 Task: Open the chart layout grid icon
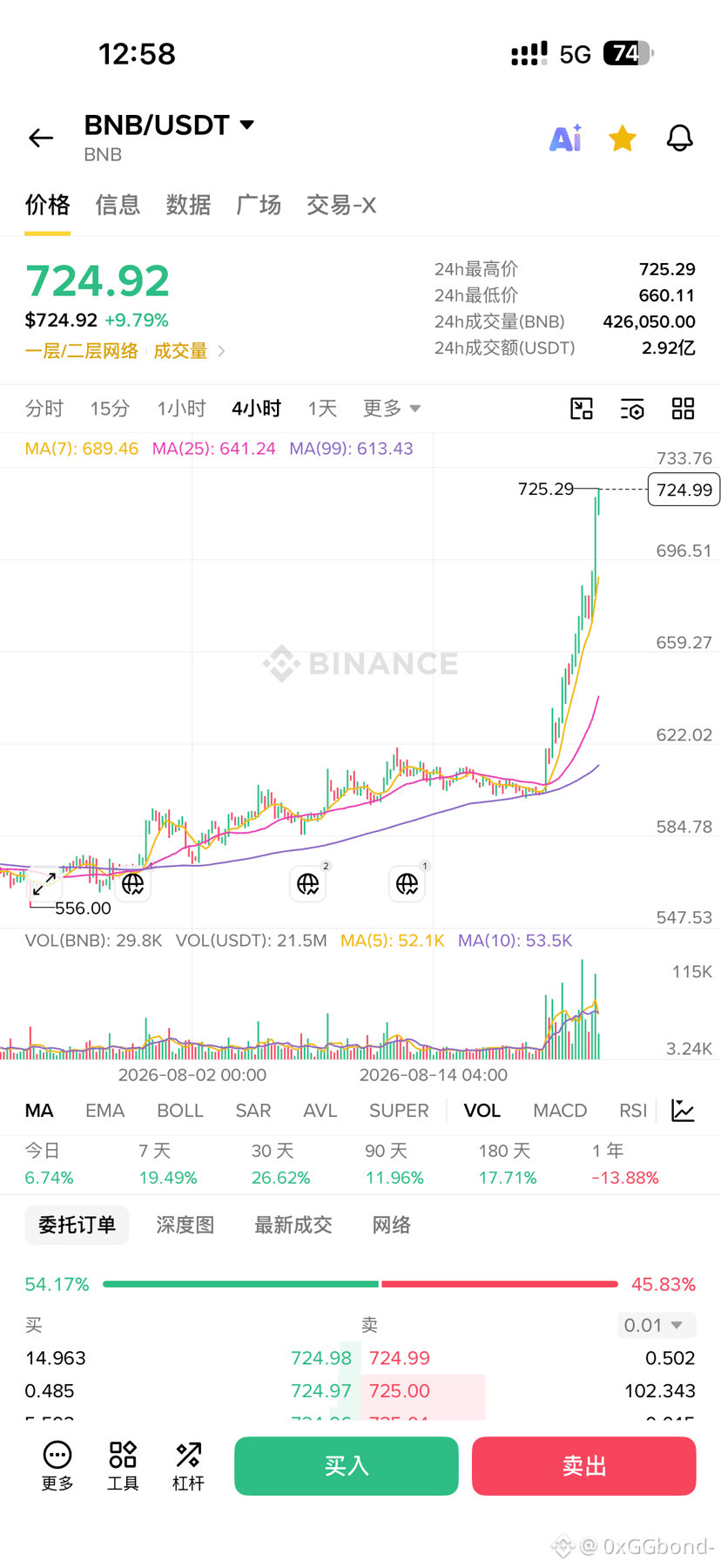click(684, 409)
